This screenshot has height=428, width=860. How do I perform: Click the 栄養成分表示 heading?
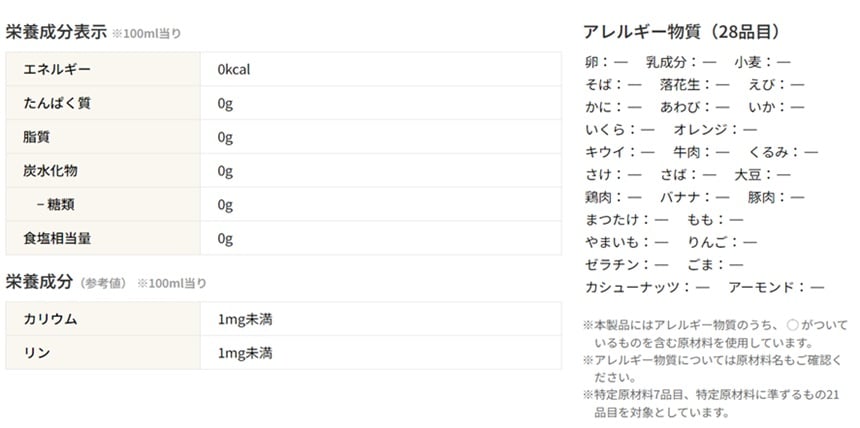pyautogui.click(x=56, y=32)
